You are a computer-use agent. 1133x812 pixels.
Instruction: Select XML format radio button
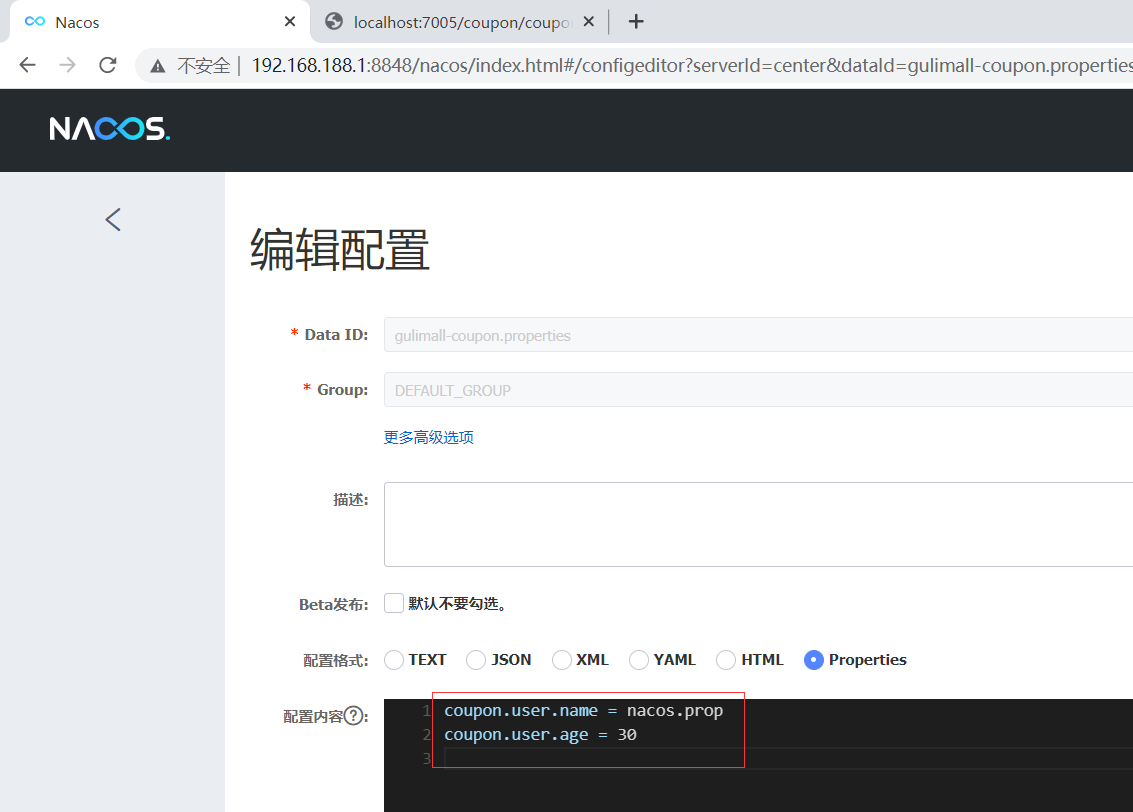561,660
